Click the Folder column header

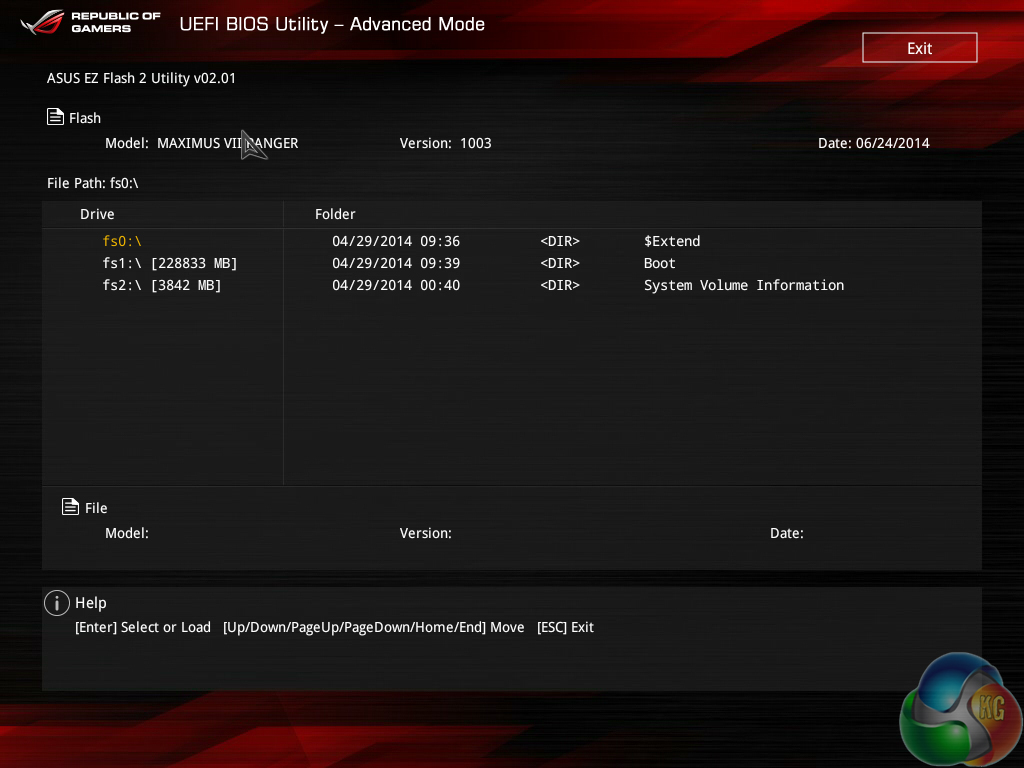click(335, 214)
